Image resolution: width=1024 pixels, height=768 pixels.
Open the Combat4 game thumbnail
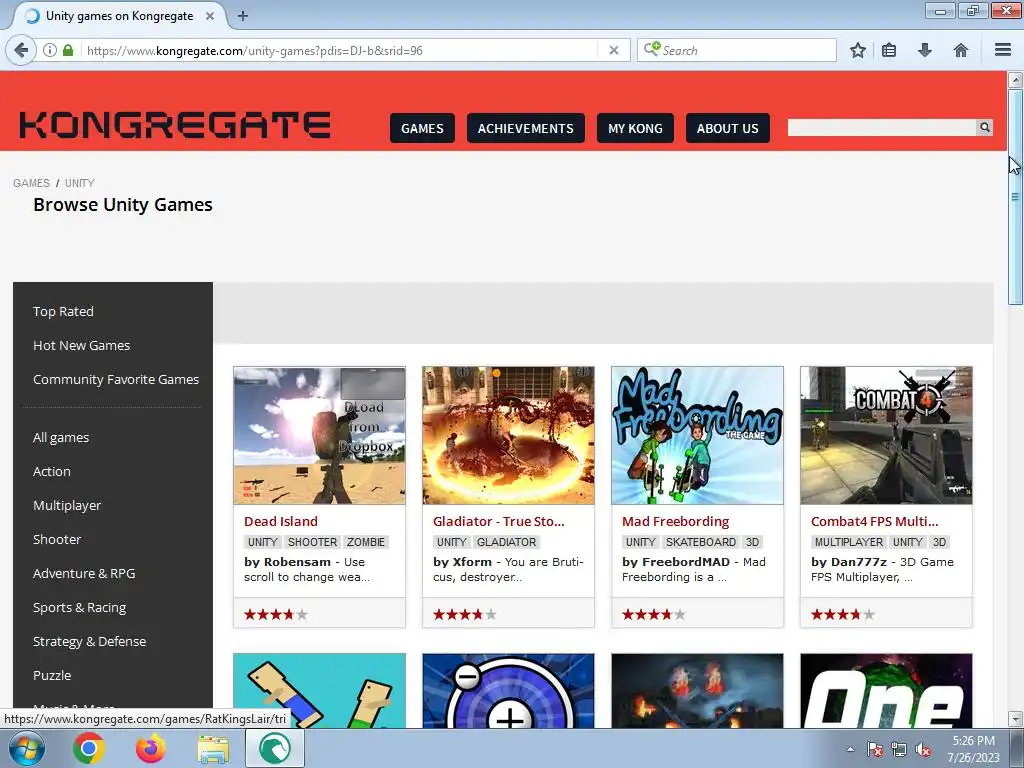[x=886, y=436]
